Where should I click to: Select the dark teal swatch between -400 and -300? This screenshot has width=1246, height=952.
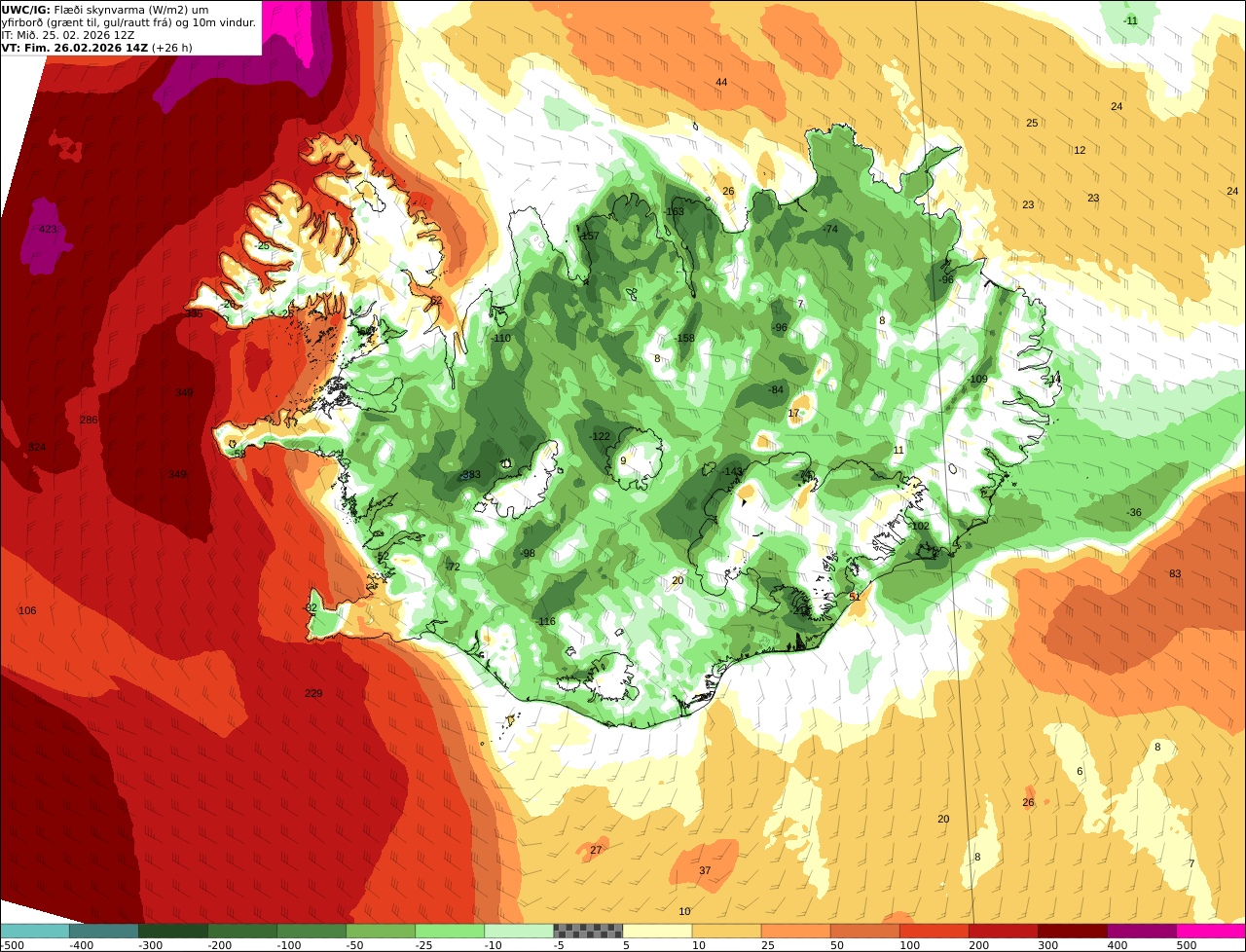[x=104, y=931]
